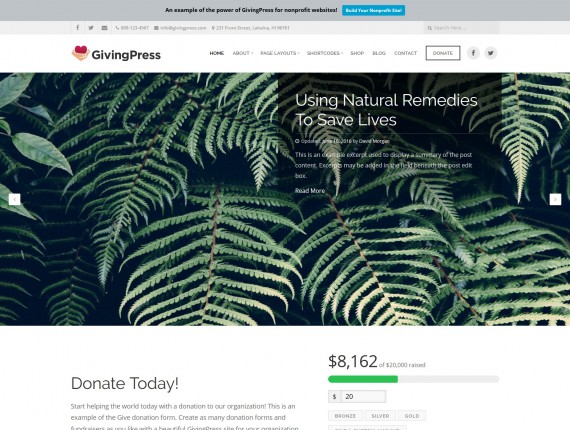This screenshot has width=570, height=430.
Task: Advance slider with right arrow
Action: pos(555,199)
